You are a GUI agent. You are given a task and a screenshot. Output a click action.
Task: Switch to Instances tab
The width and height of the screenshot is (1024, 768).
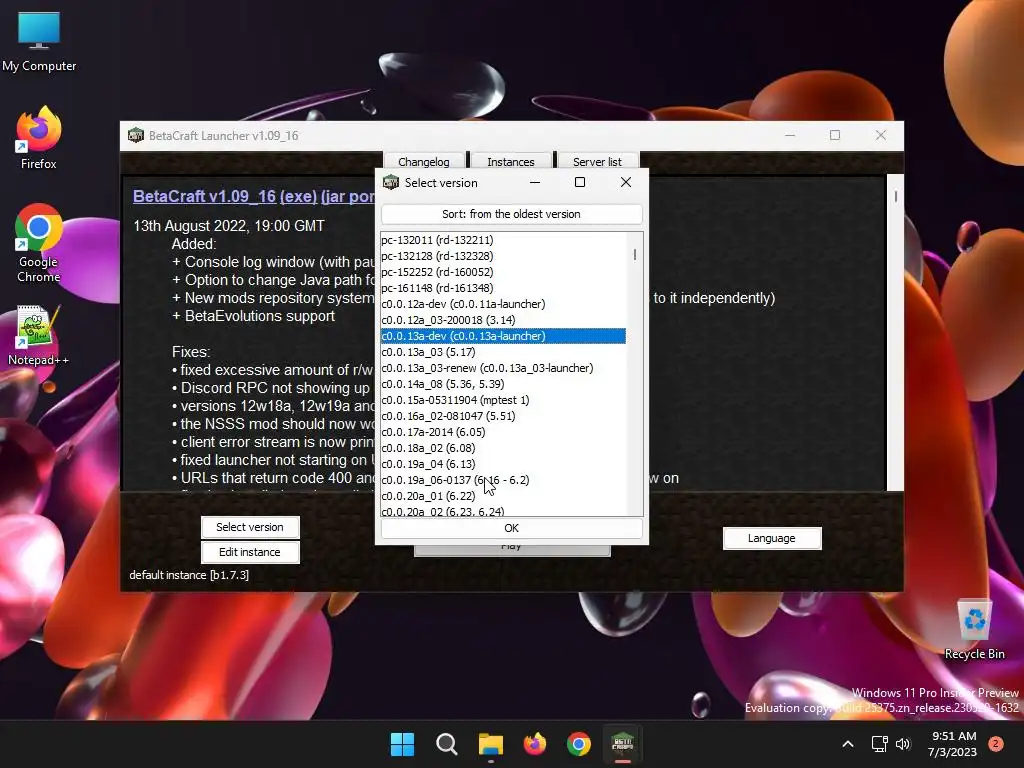(x=511, y=161)
